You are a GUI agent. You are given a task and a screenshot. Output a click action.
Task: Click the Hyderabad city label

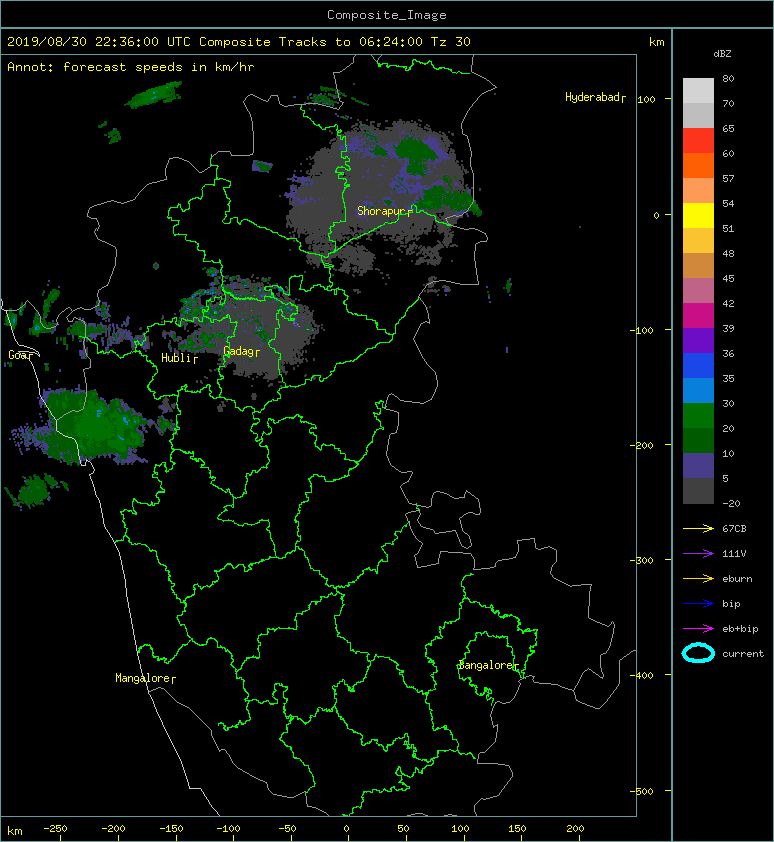tap(595, 97)
